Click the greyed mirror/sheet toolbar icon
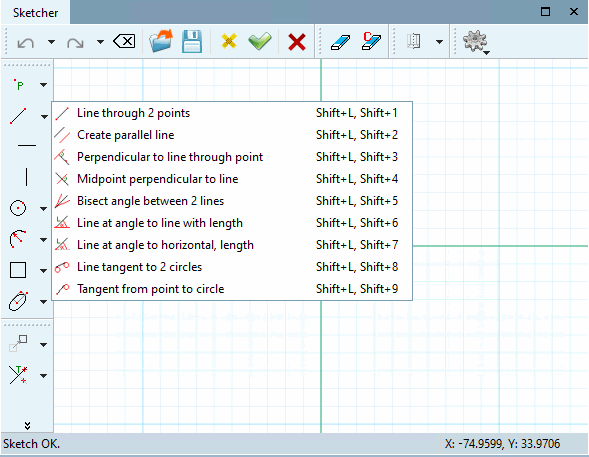The image size is (589, 457). [x=414, y=41]
